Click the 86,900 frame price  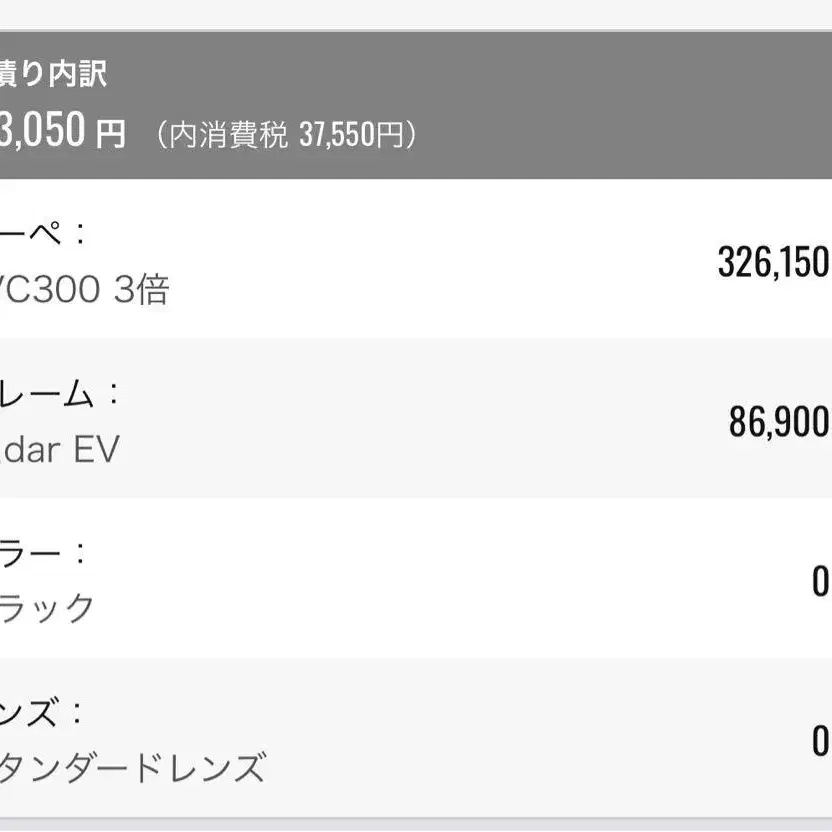[x=779, y=422]
